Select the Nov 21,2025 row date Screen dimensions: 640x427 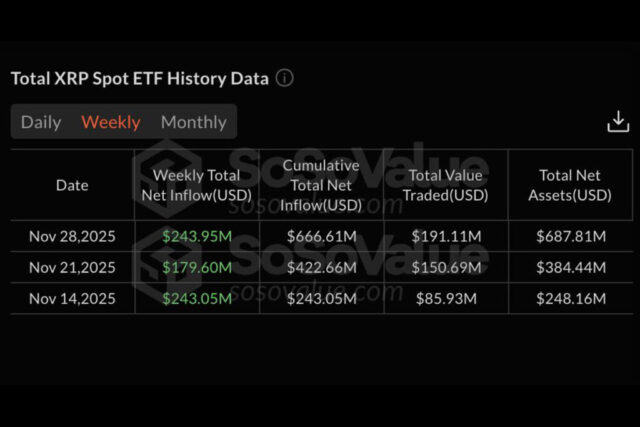(72, 267)
